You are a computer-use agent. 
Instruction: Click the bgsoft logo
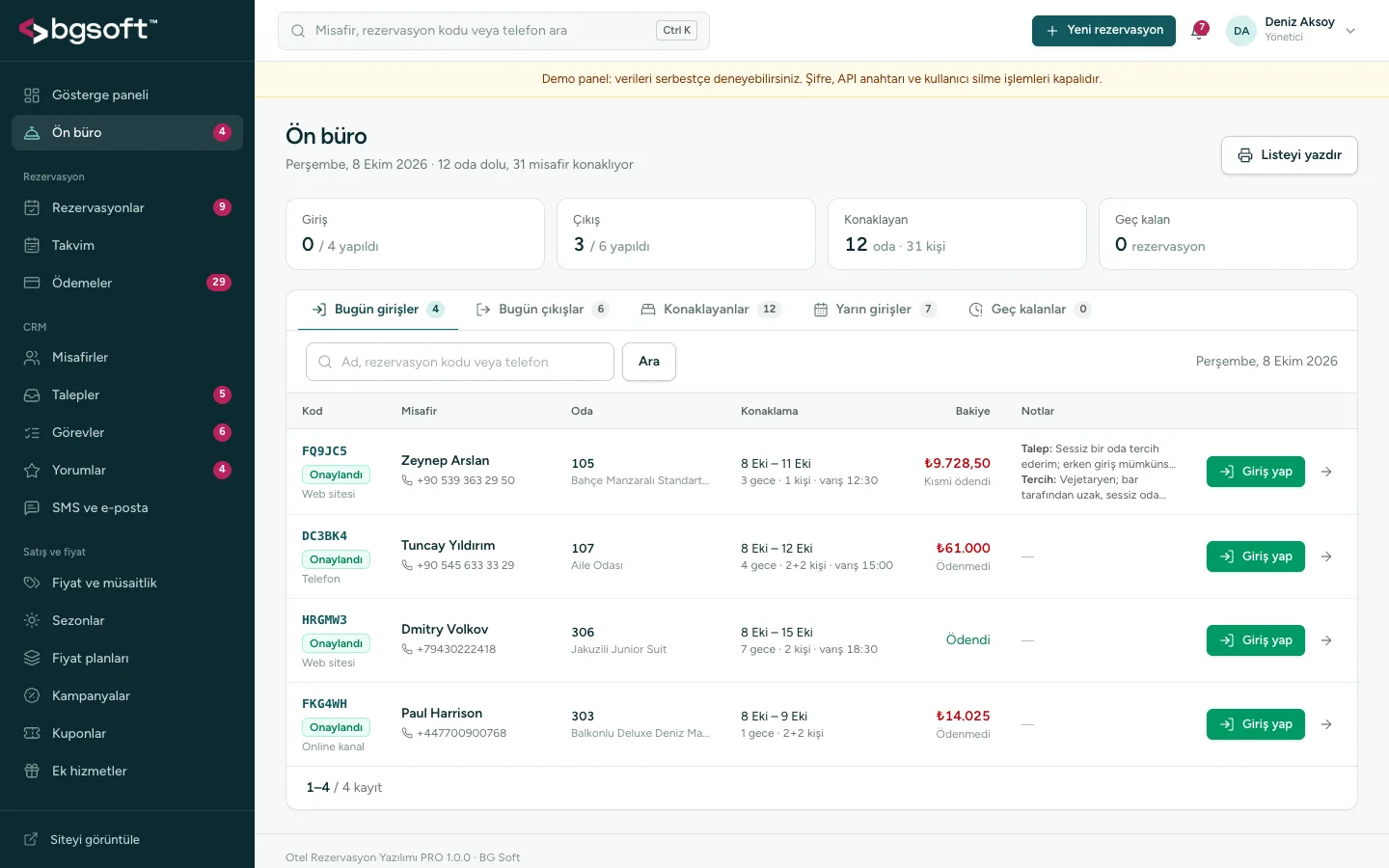88,31
